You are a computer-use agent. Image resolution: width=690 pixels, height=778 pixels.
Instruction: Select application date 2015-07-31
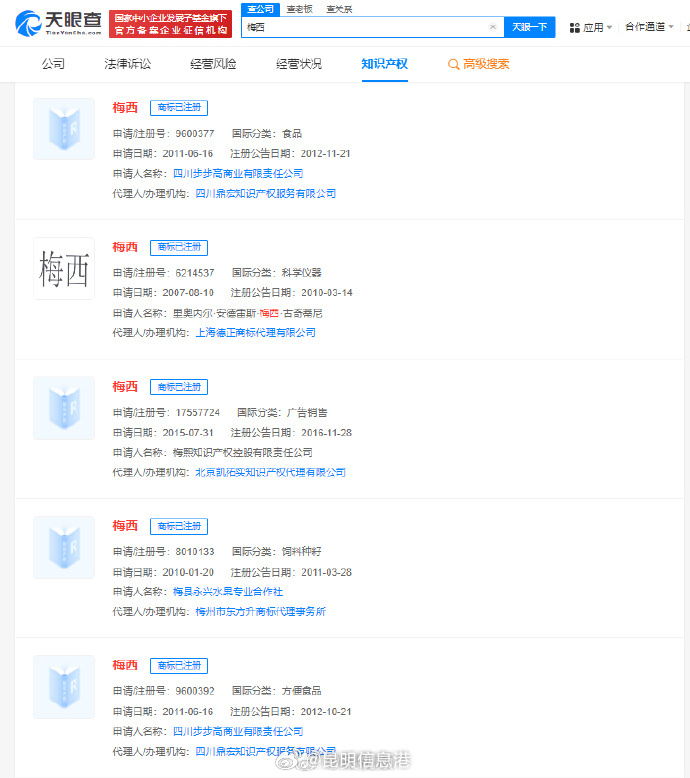188,433
